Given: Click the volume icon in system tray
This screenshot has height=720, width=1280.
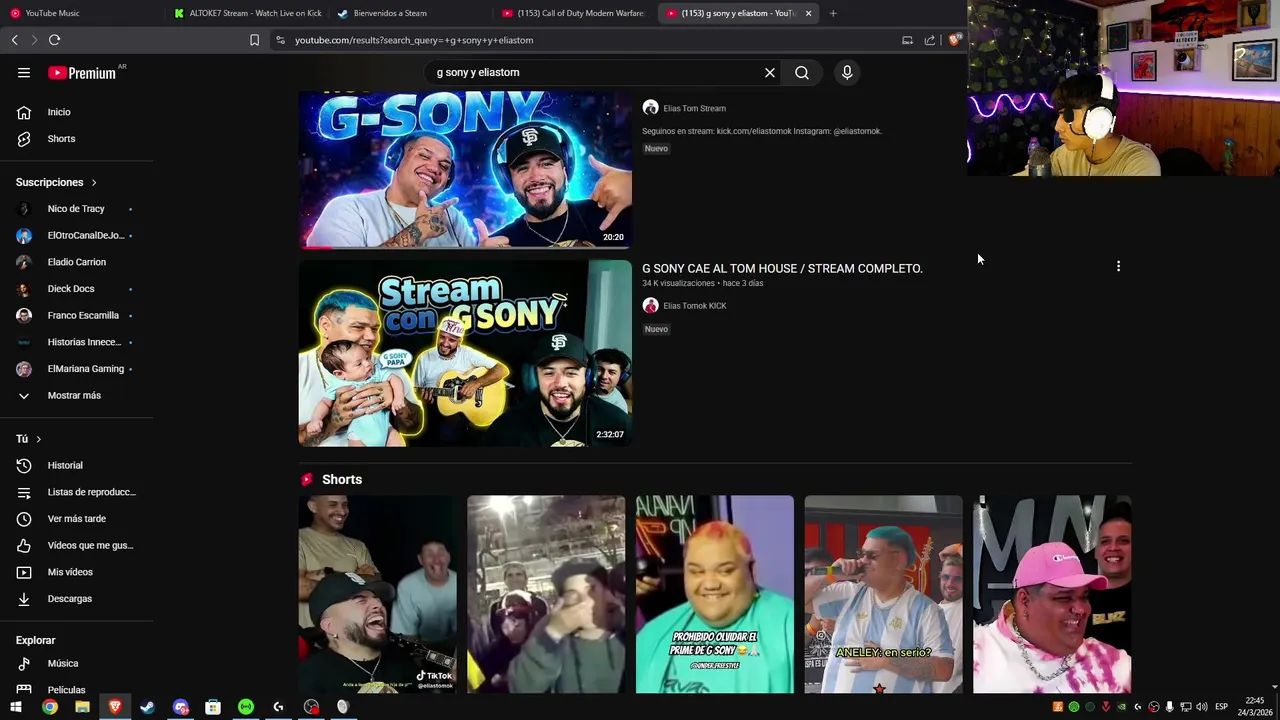Looking at the screenshot, I should point(1201,707).
